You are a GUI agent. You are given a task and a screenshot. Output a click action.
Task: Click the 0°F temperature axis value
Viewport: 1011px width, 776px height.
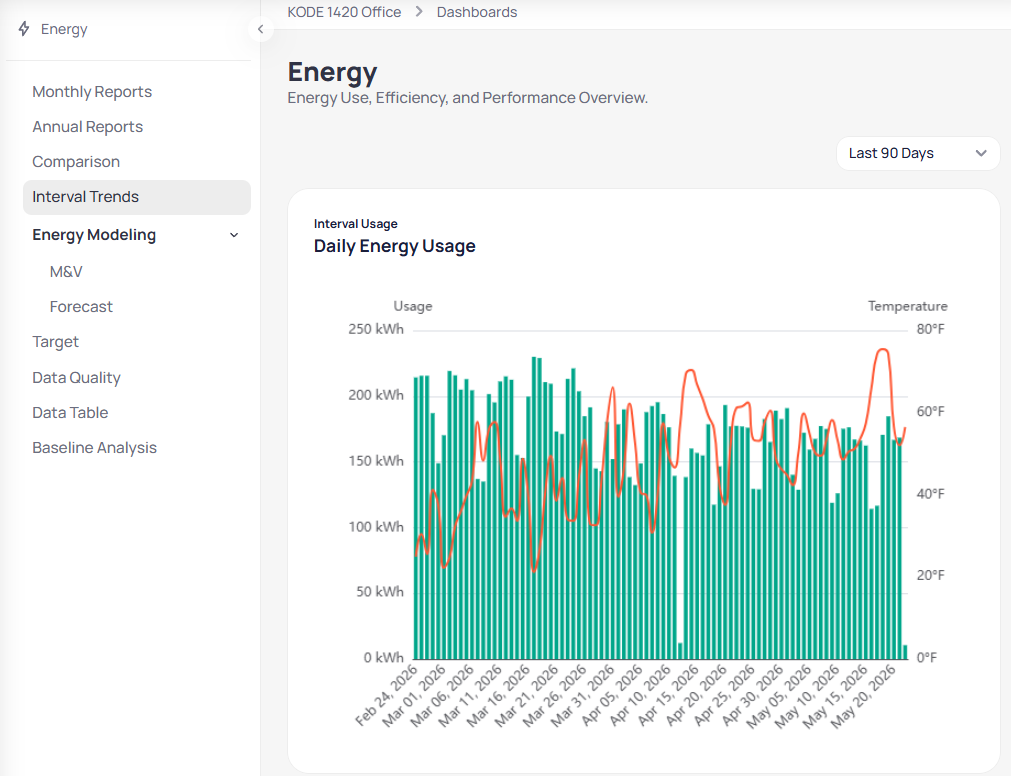point(927,657)
